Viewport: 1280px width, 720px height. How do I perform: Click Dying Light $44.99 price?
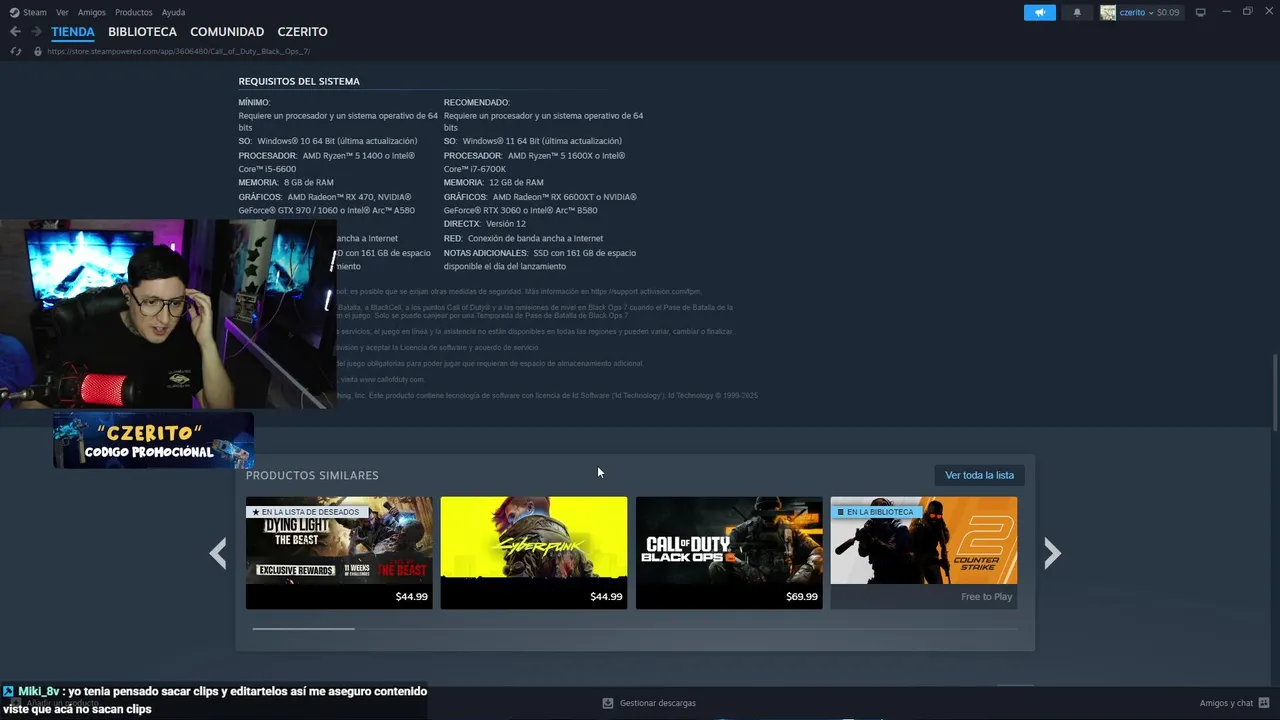411,597
